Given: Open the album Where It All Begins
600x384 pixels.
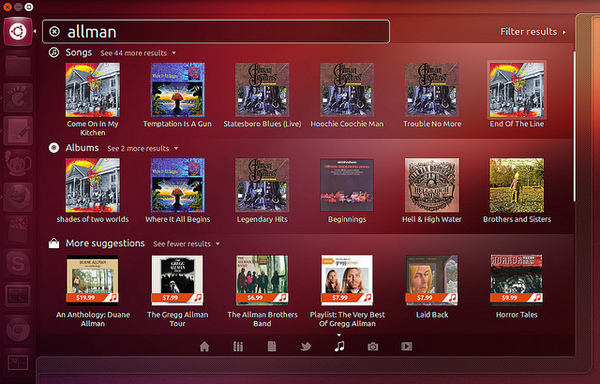Looking at the screenshot, I should tap(178, 190).
